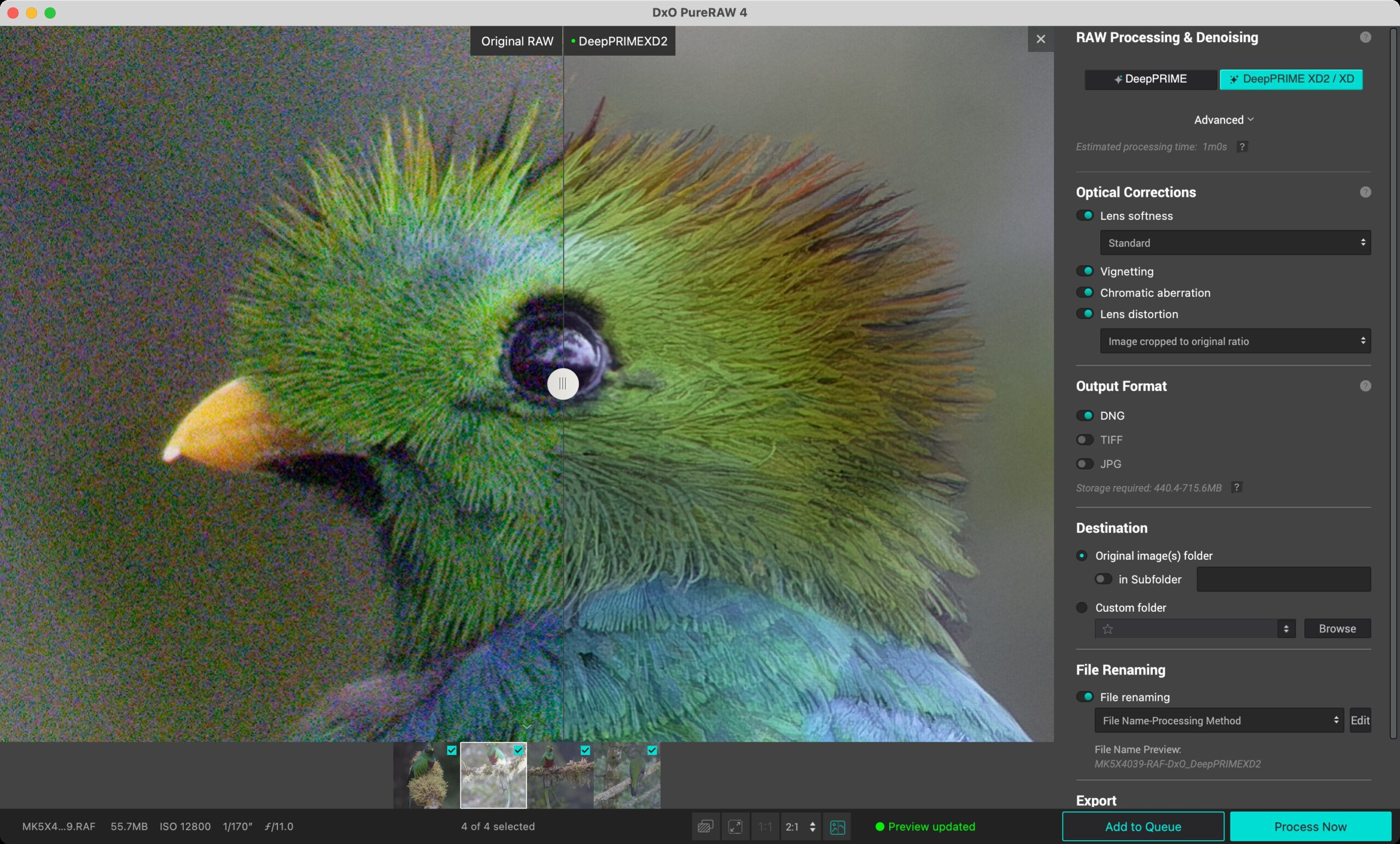Click the right panel vertical scrollbar

click(x=1392, y=383)
